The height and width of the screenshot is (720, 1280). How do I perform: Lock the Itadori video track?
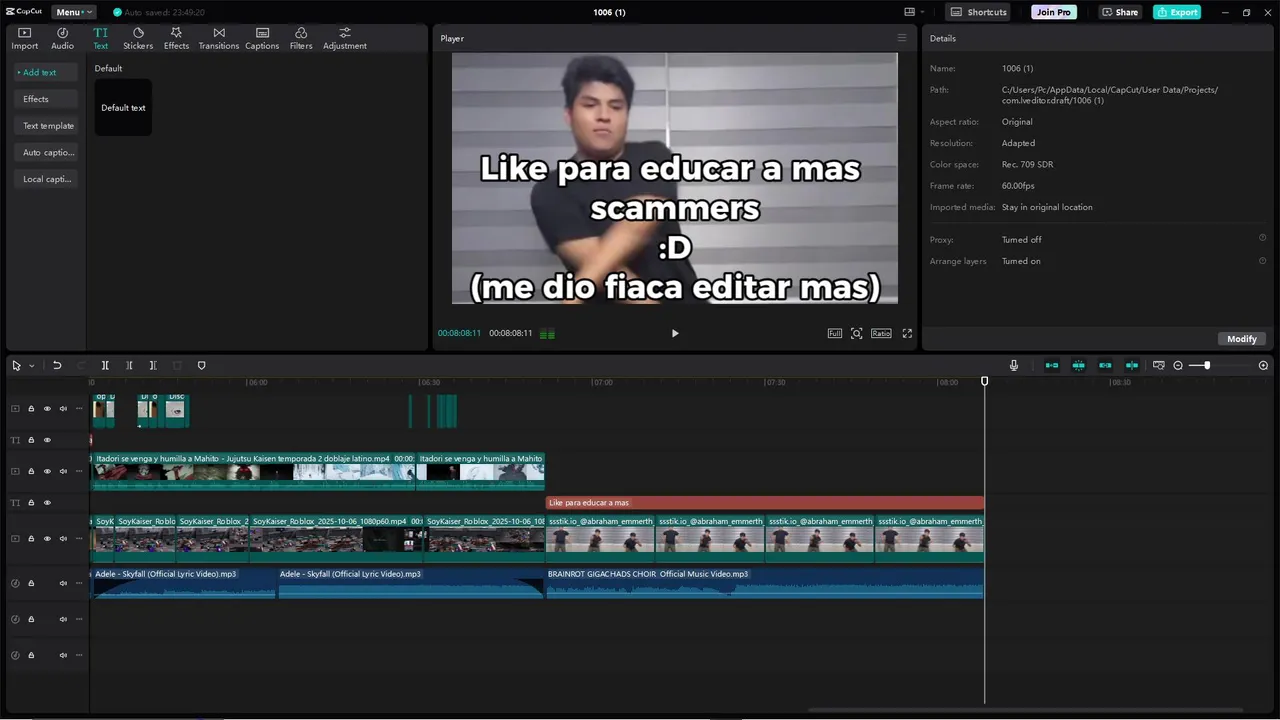(x=31, y=471)
